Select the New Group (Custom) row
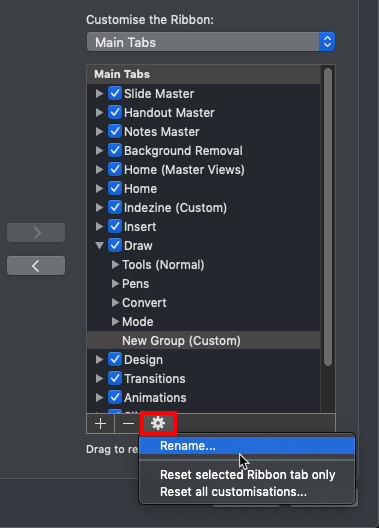The height and width of the screenshot is (528, 379). point(203,340)
